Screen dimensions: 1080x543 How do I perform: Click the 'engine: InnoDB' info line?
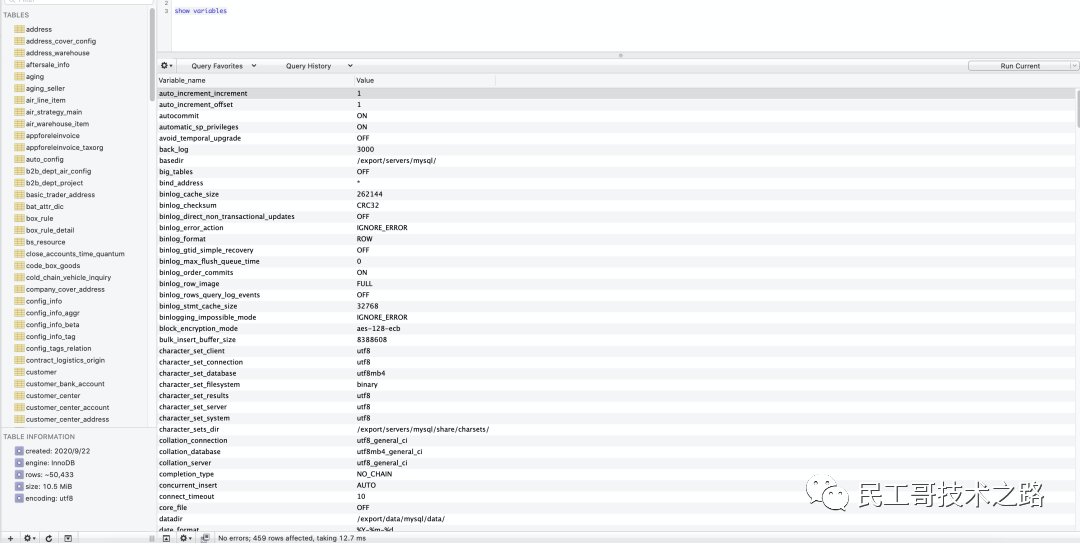[50, 463]
